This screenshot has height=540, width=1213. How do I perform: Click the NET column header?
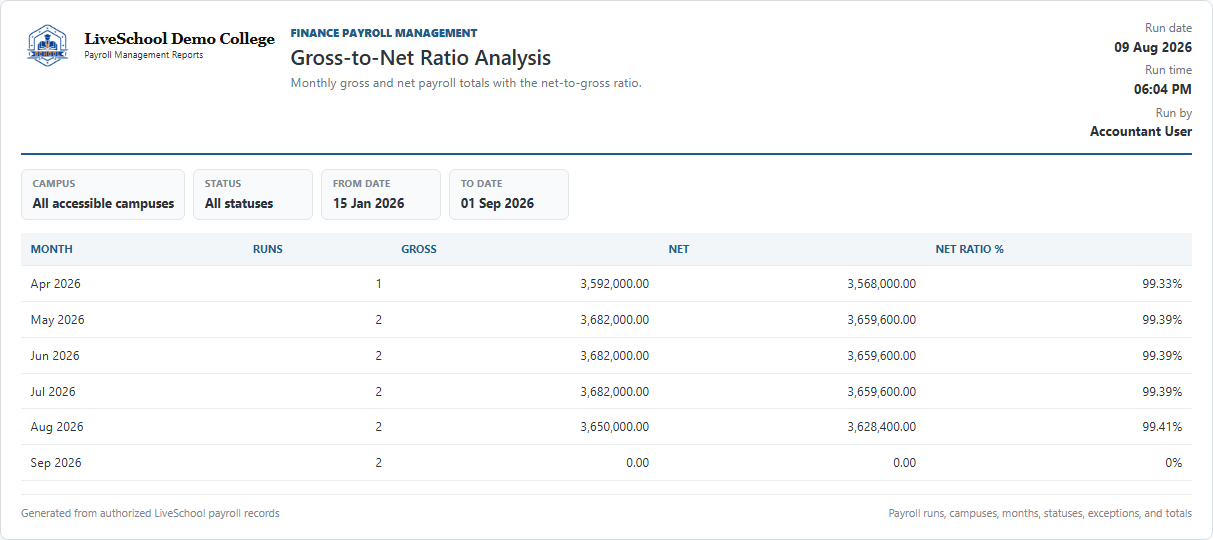(x=679, y=249)
